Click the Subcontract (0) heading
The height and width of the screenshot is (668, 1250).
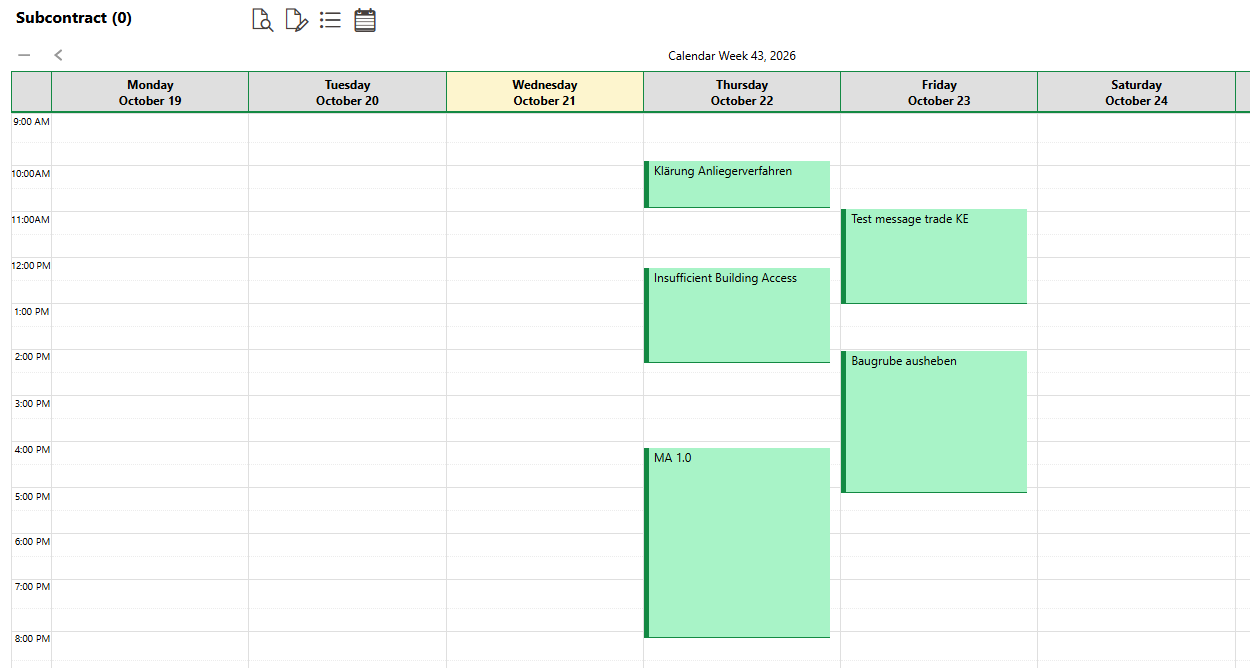point(74,18)
